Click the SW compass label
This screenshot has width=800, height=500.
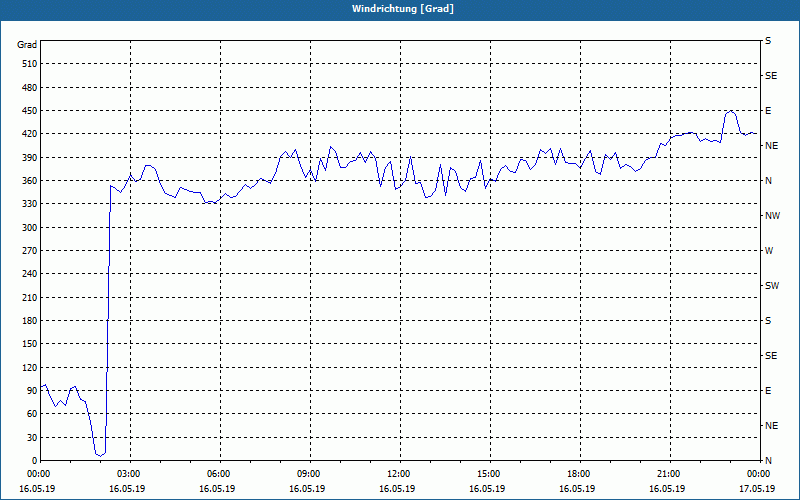pyautogui.click(x=772, y=286)
